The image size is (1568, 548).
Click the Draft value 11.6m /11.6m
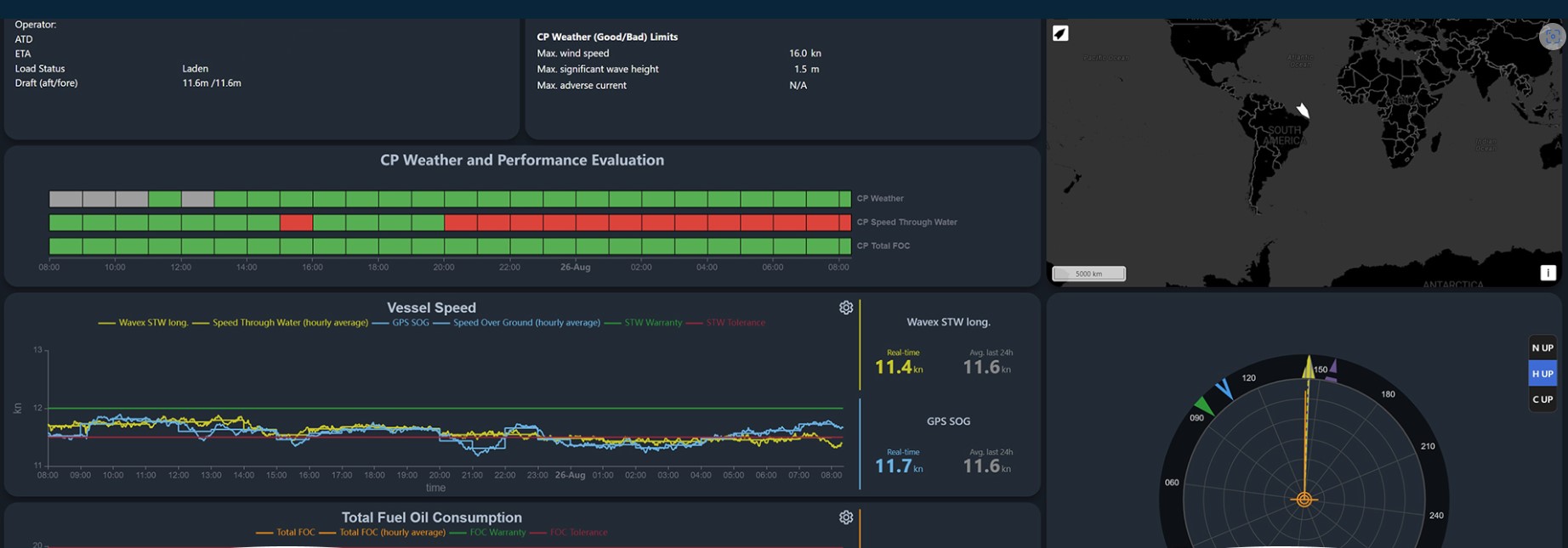click(x=212, y=83)
